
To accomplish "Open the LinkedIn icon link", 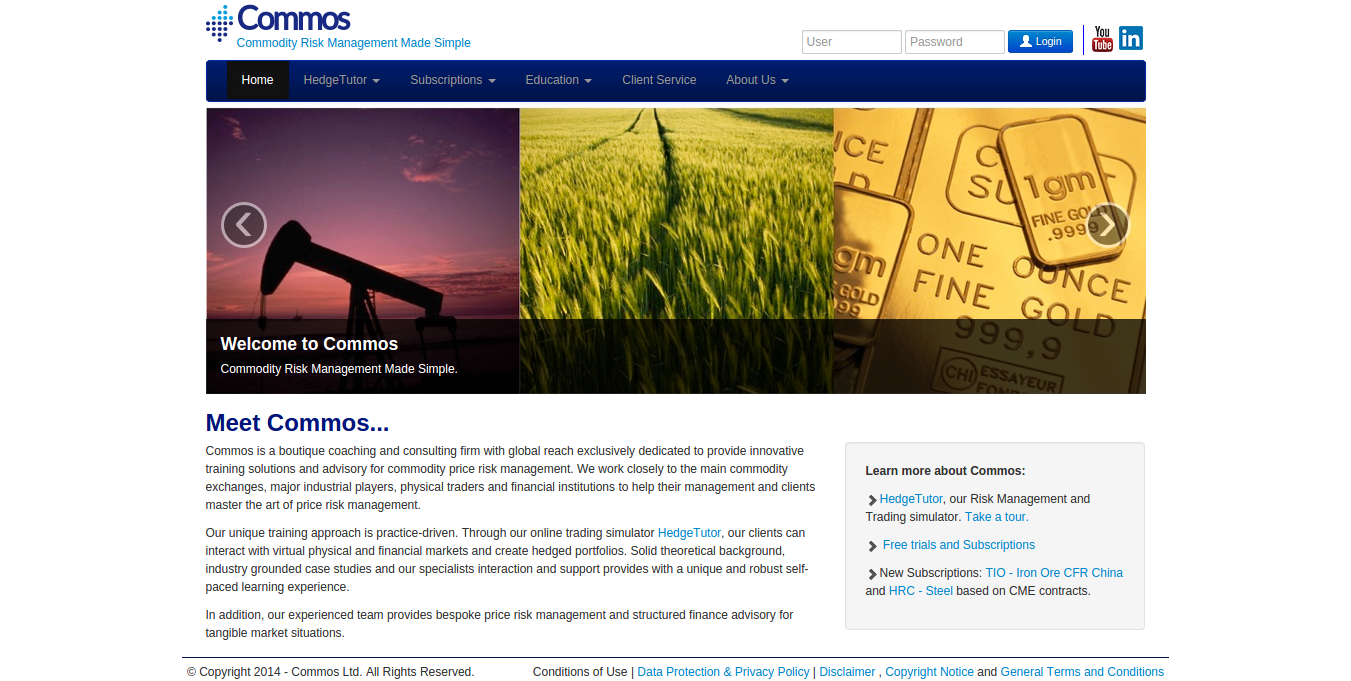I will (1131, 38).
